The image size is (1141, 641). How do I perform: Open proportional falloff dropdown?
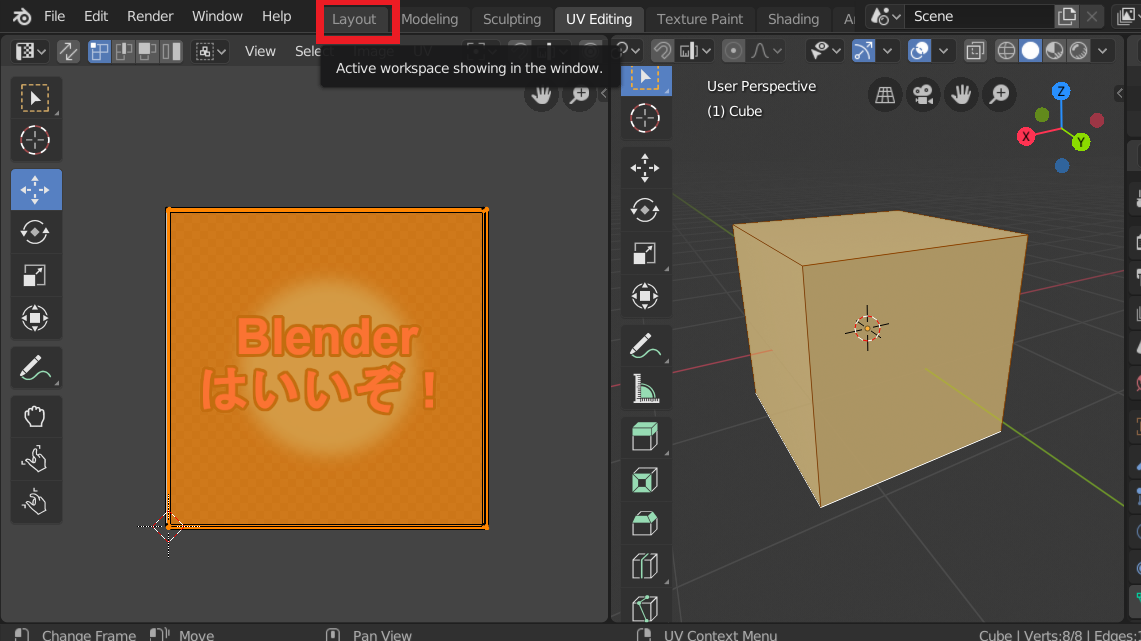tap(766, 51)
